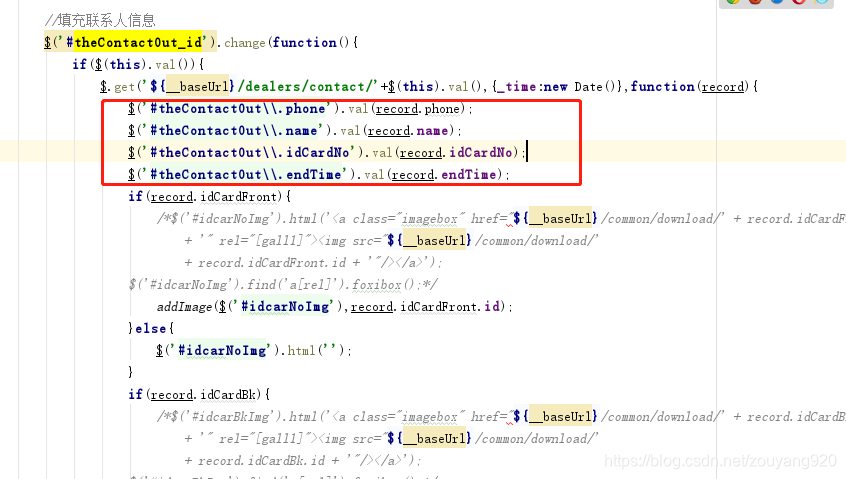Screen dimensions: 846x479
Task: Click the 'if(record.idCardFront){' line
Action: (x=209, y=197)
